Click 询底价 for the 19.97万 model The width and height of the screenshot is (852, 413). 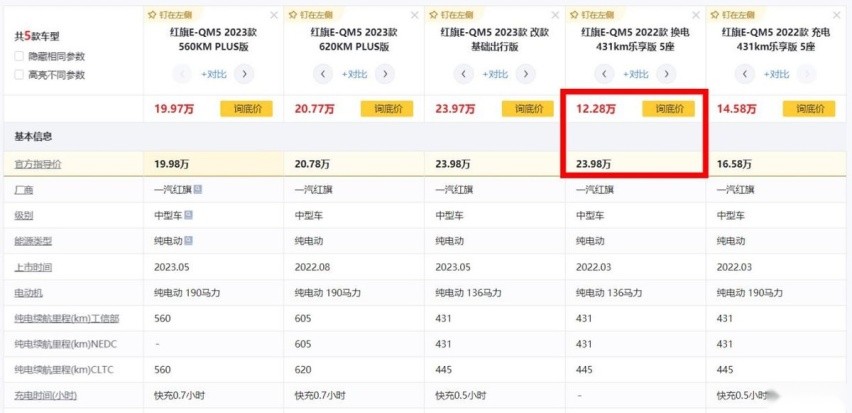[x=246, y=109]
